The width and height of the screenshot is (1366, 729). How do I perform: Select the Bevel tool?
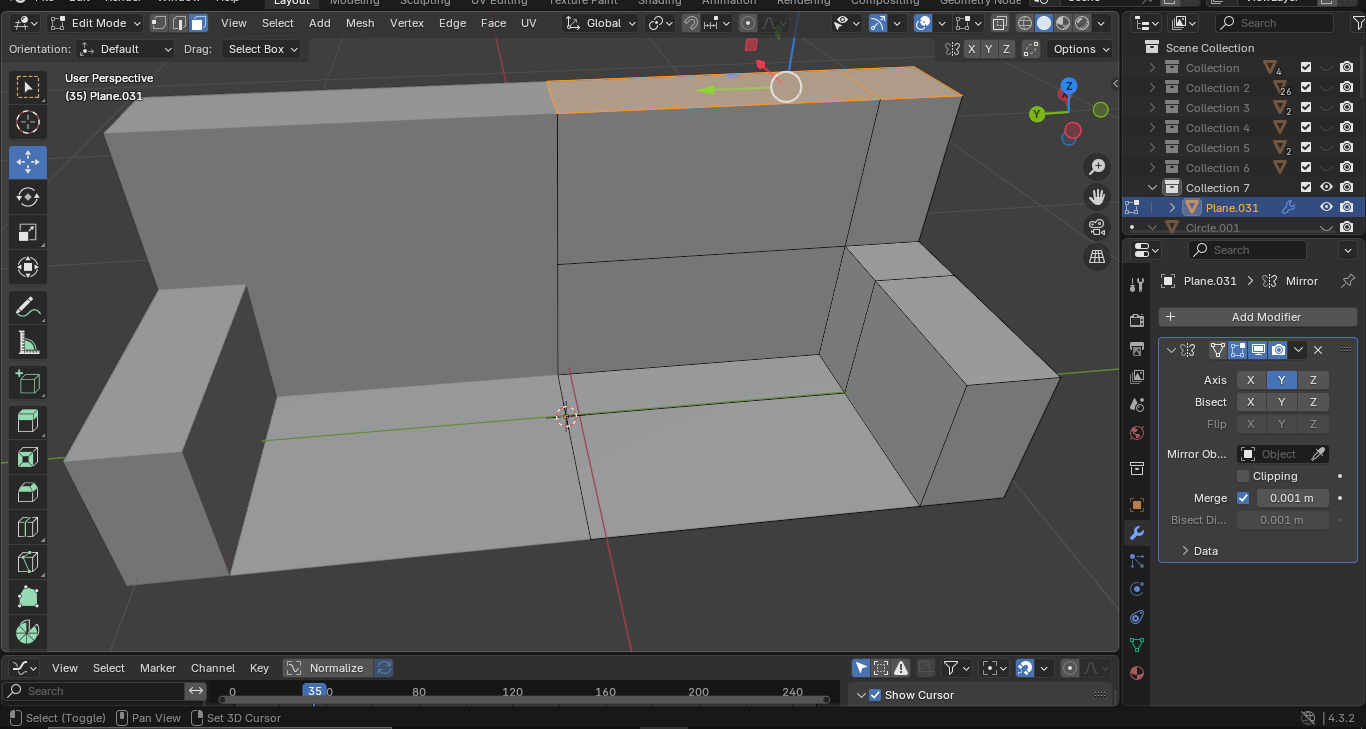click(28, 492)
